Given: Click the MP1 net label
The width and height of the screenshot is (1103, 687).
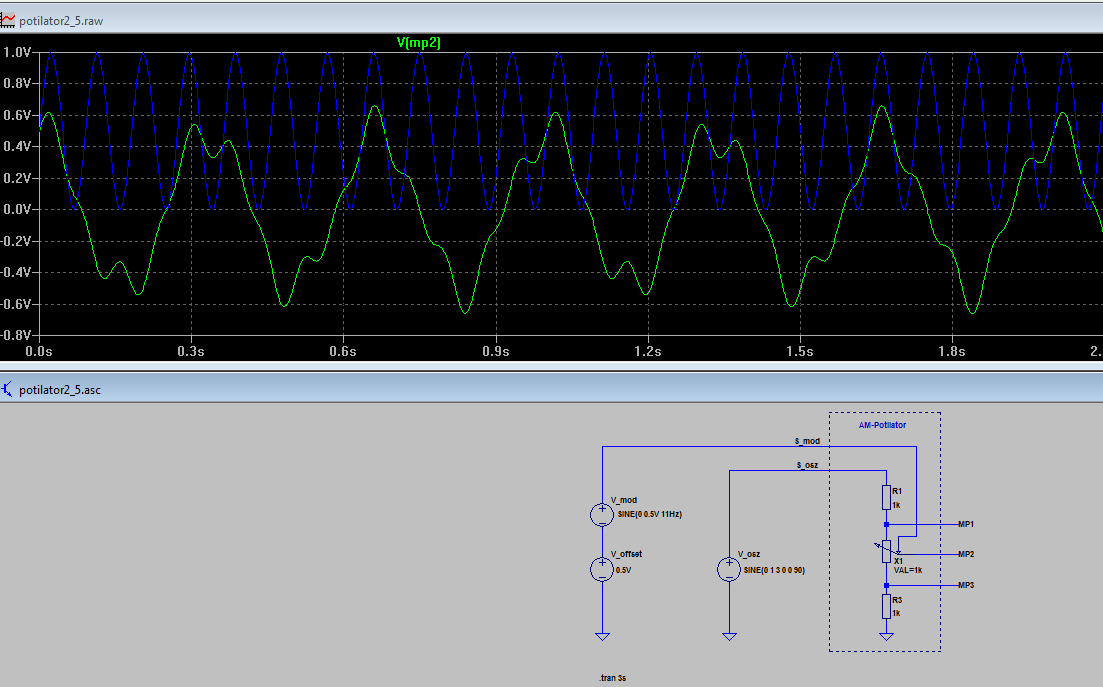Looking at the screenshot, I should (966, 525).
